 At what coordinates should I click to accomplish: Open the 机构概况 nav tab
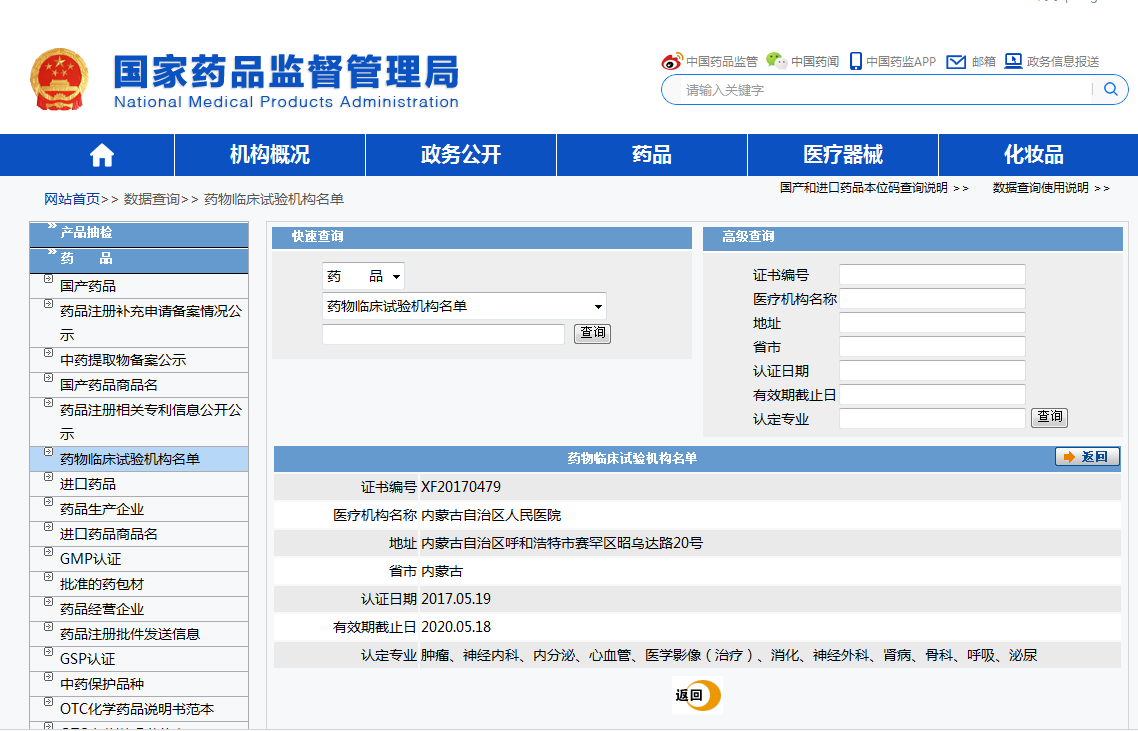coord(270,155)
